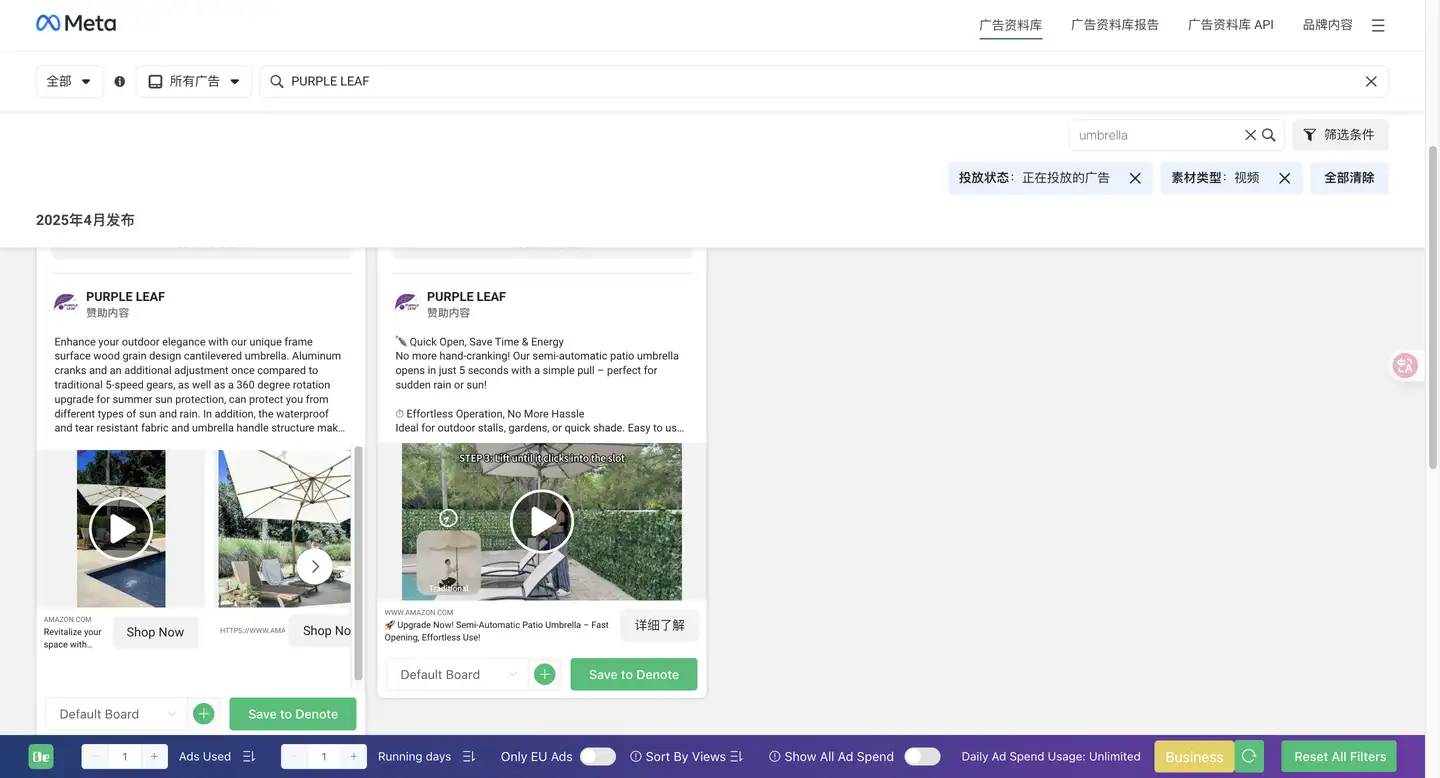Screen dimensions: 1440x778
Task: Click Save to Denote on second card
Action: pyautogui.click(x=634, y=674)
